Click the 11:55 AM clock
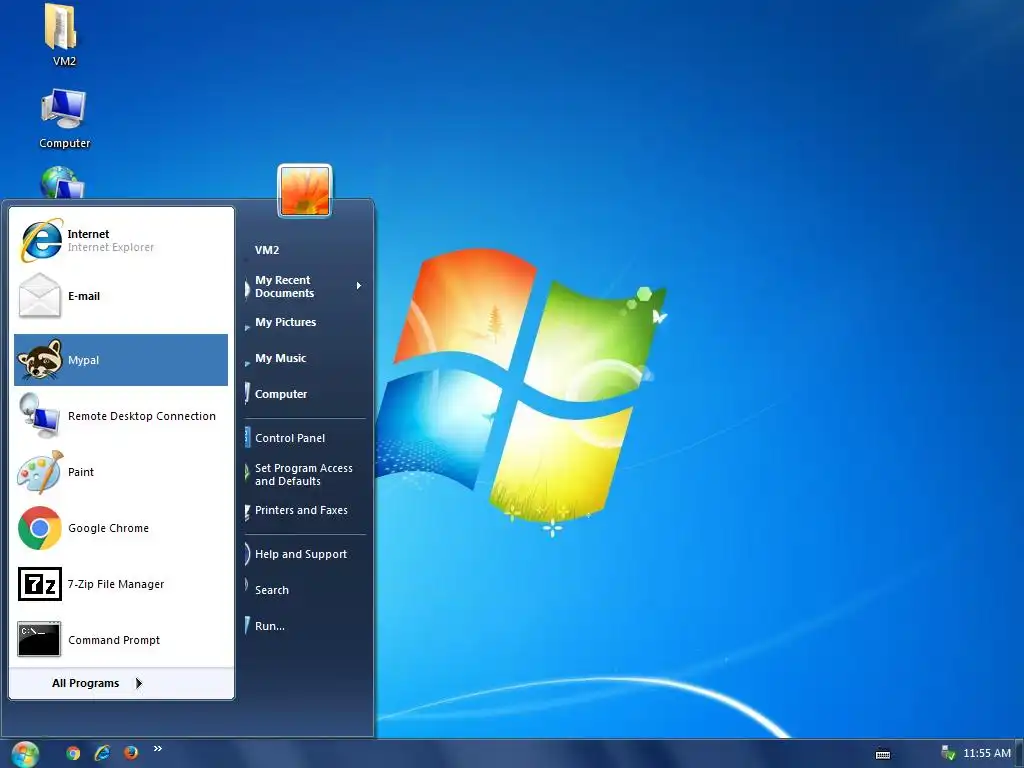The width and height of the screenshot is (1024, 768). (987, 754)
